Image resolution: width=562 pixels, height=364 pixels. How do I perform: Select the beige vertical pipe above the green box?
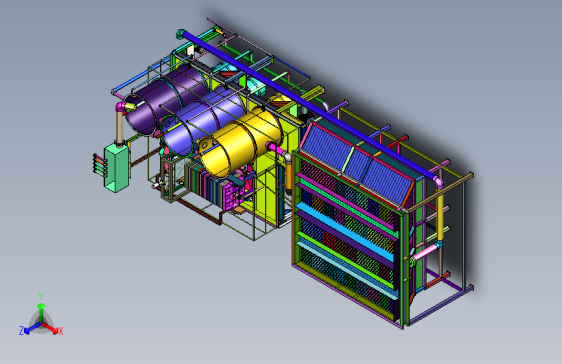pos(120,125)
